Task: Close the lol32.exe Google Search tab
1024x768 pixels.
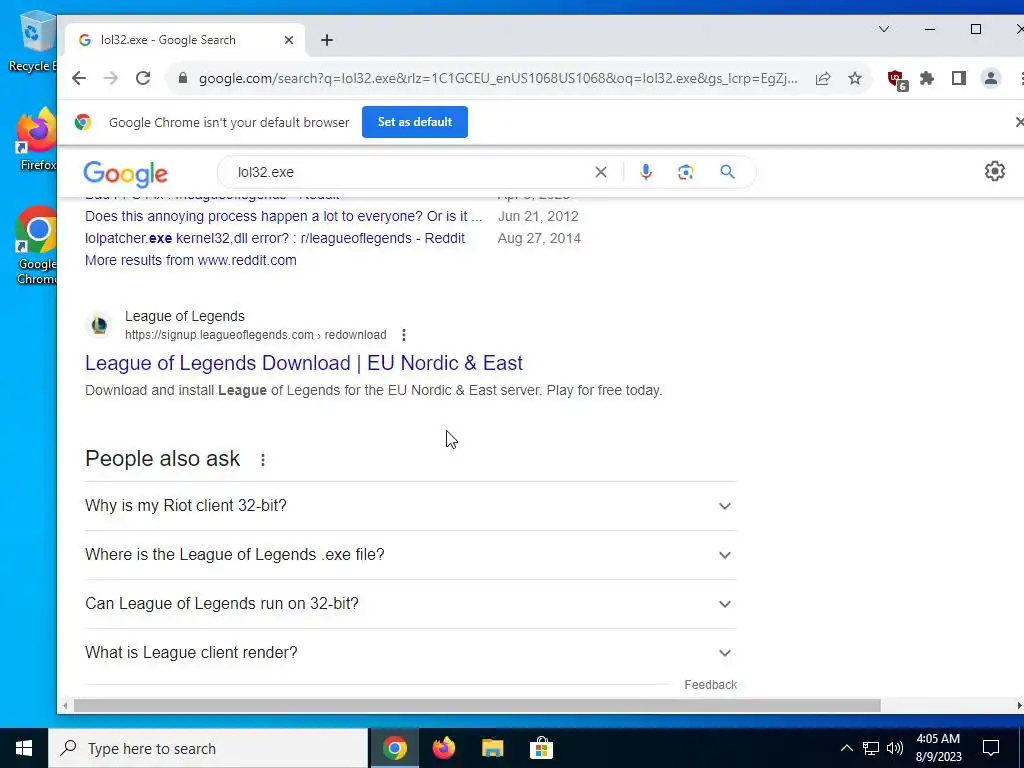Action: click(289, 40)
